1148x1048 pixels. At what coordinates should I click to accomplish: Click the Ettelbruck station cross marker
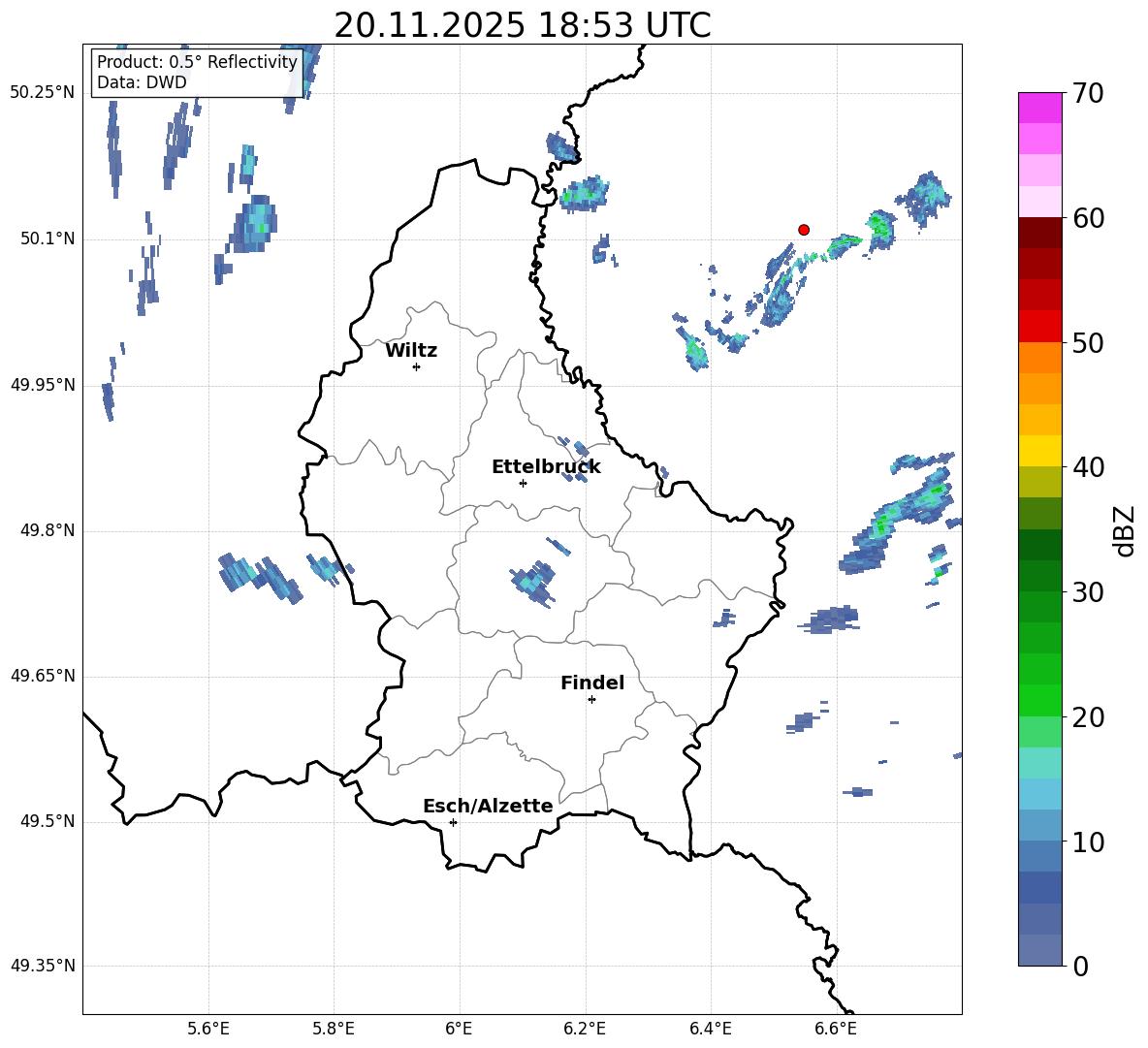point(523,483)
